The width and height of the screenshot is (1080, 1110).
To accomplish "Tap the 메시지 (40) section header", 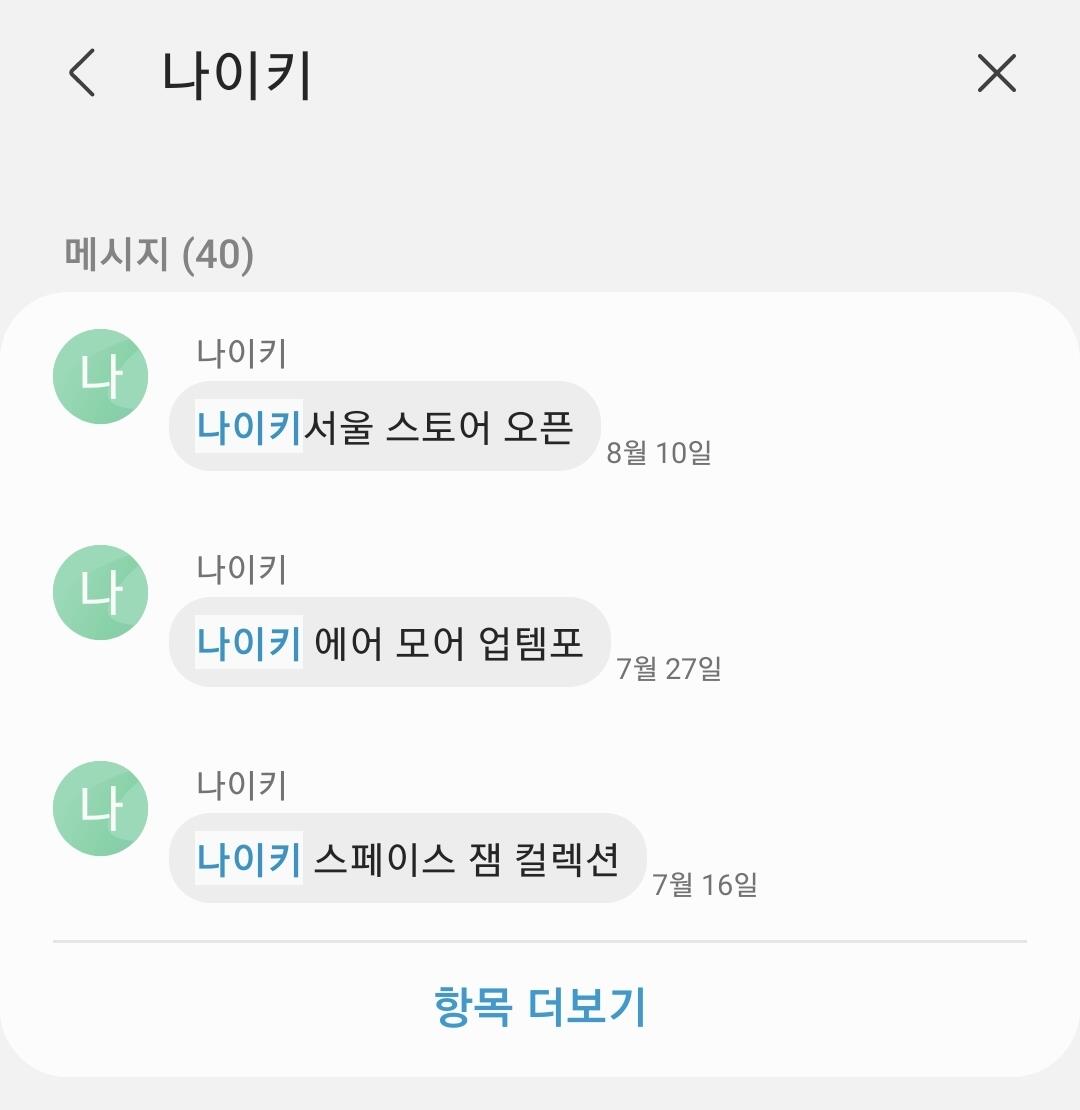I will (x=159, y=253).
